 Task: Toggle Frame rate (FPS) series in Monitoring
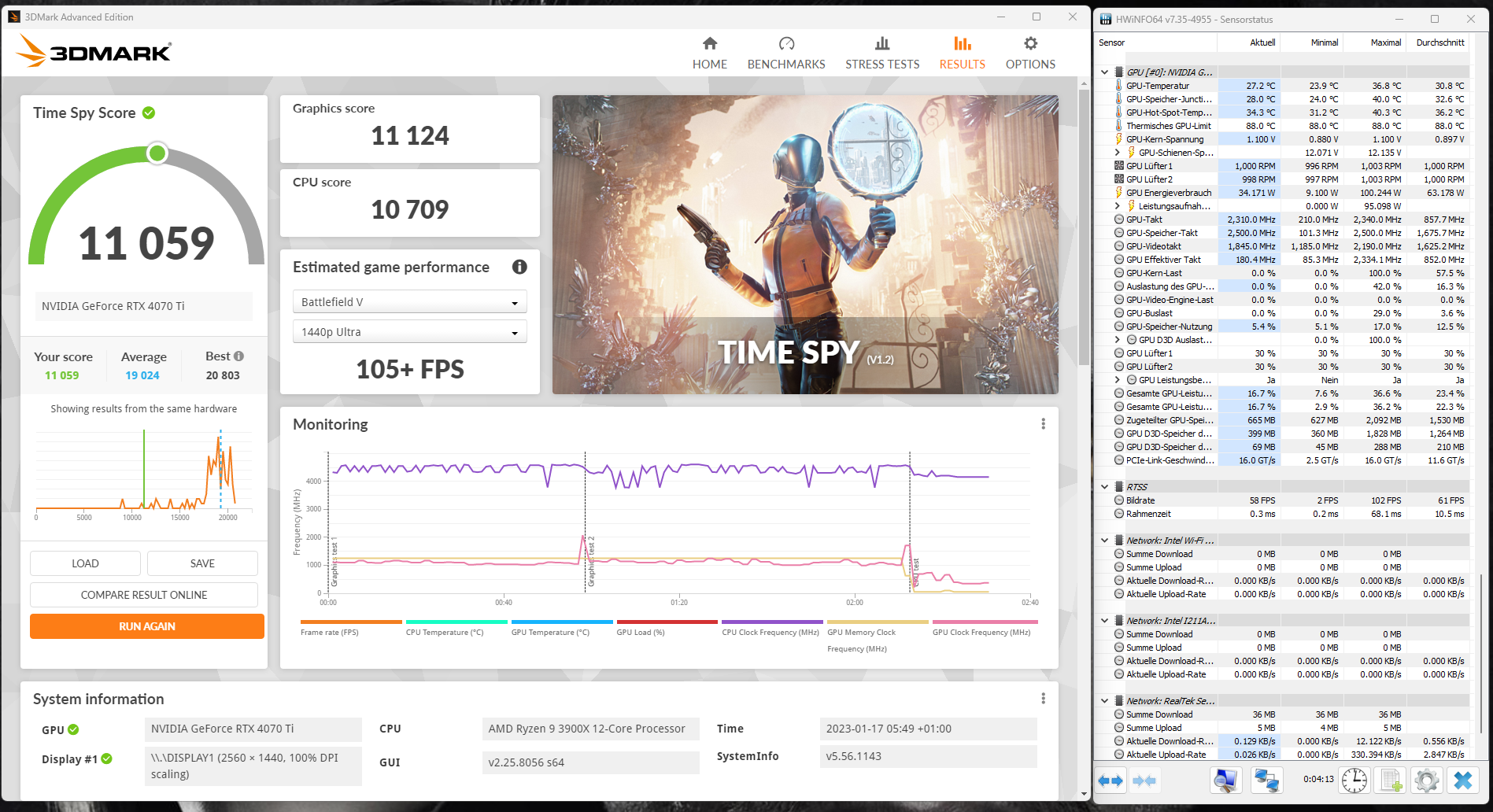pos(351,627)
